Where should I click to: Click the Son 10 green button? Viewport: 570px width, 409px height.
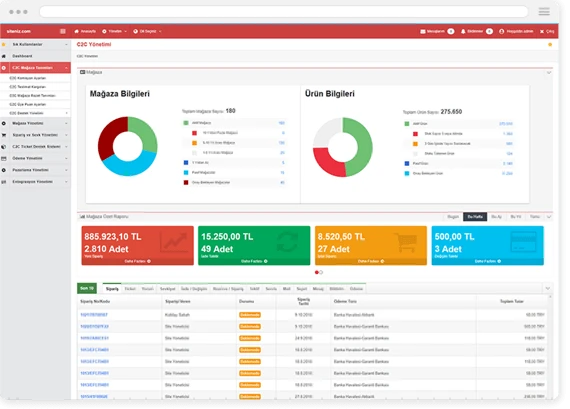(87, 289)
